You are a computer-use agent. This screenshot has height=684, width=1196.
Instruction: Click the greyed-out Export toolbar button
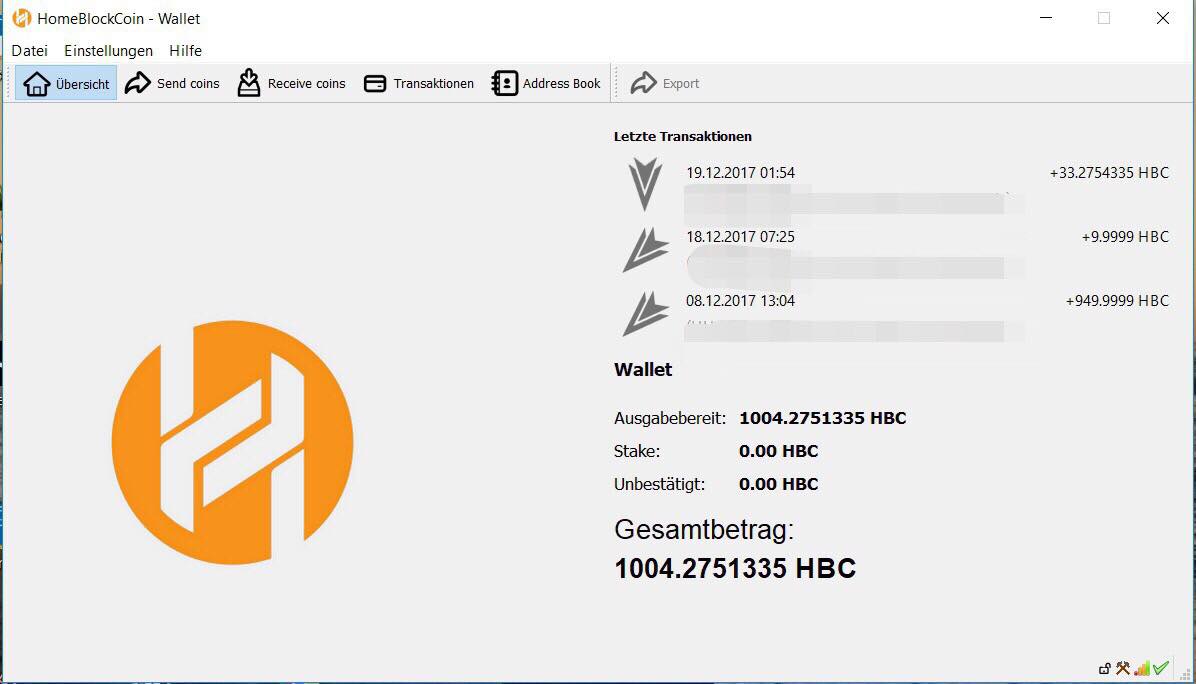tap(664, 83)
